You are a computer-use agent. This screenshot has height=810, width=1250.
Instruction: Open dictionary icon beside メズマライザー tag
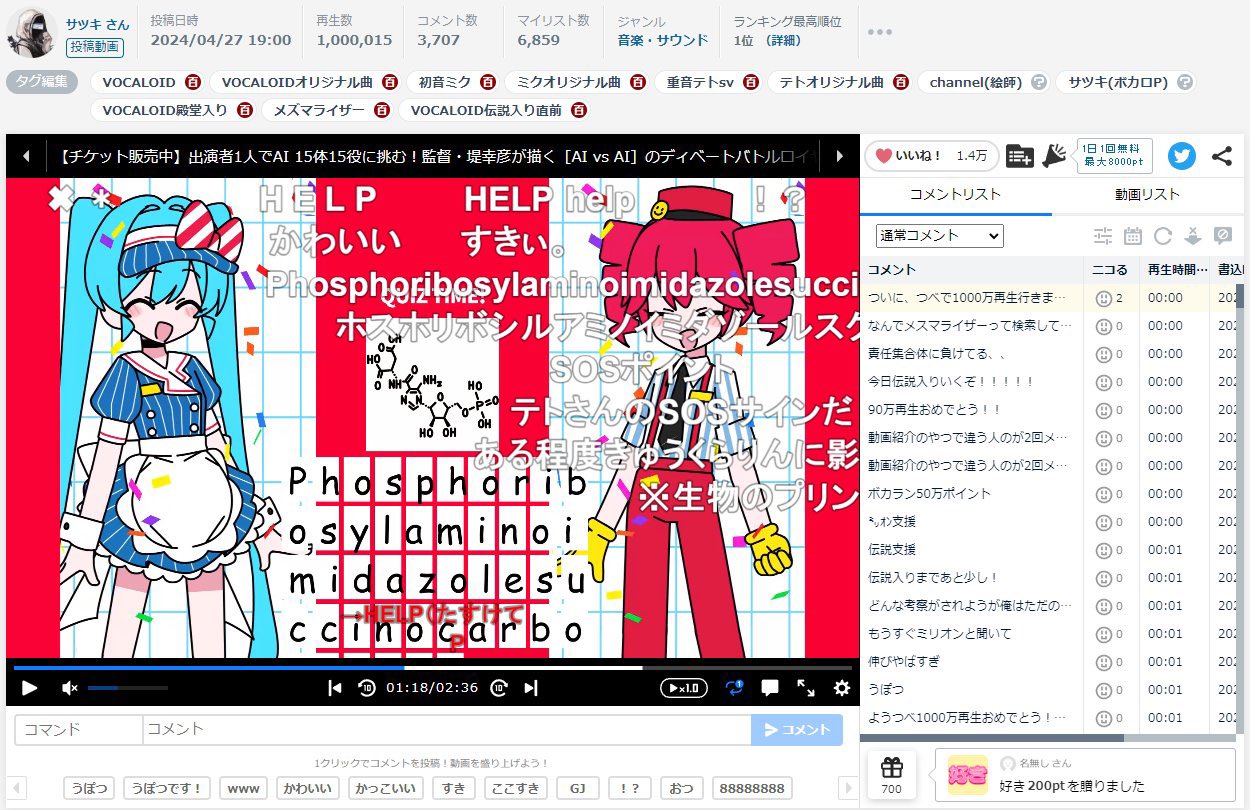(x=381, y=110)
